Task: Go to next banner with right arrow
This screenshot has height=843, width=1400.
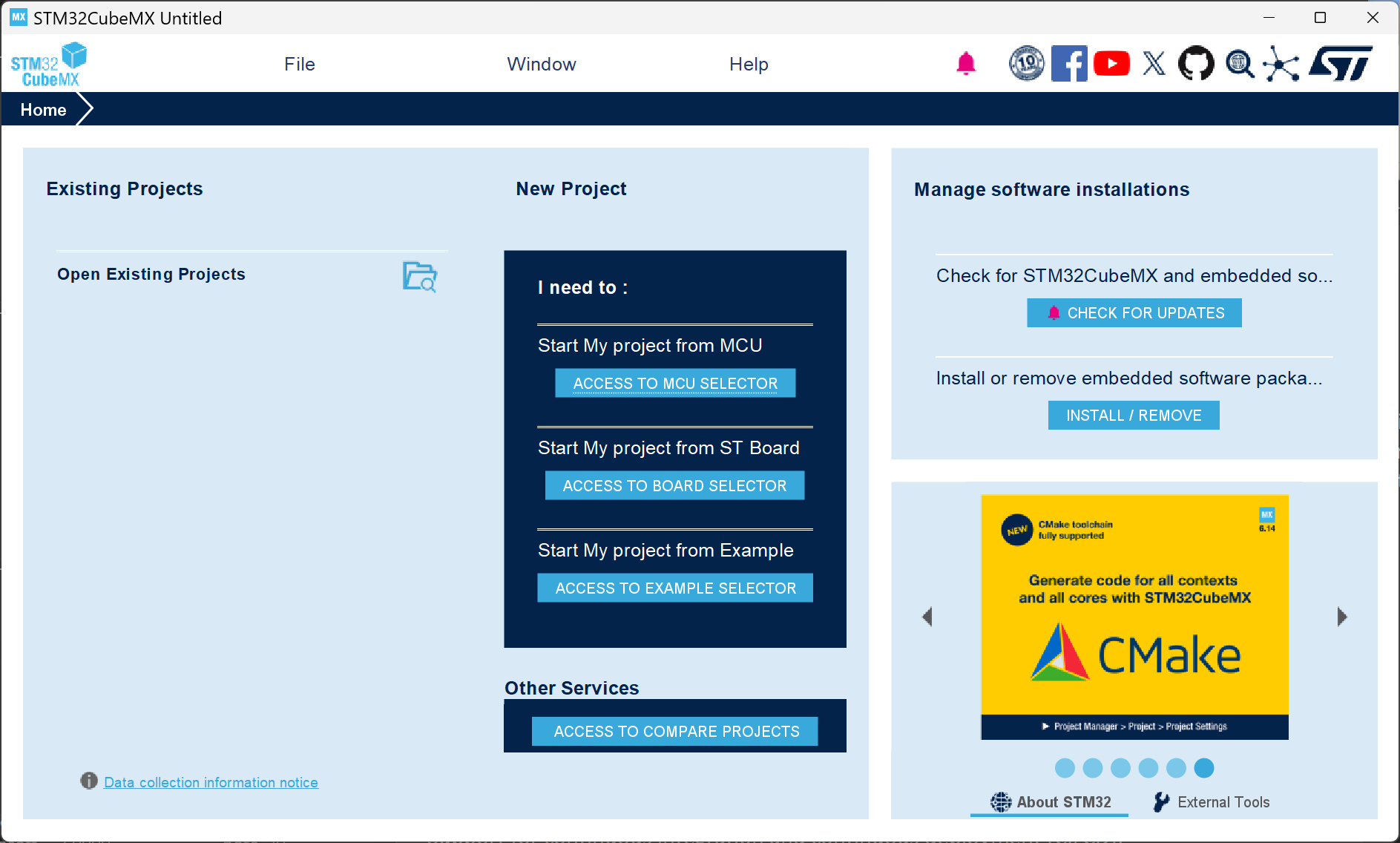Action: click(1341, 617)
